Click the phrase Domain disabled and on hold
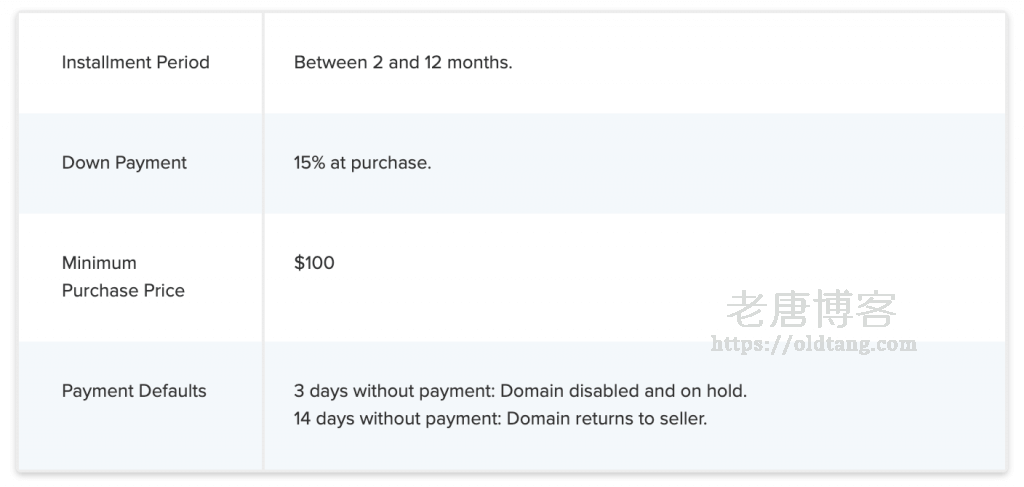The width and height of the screenshot is (1024, 487). [x=624, y=391]
